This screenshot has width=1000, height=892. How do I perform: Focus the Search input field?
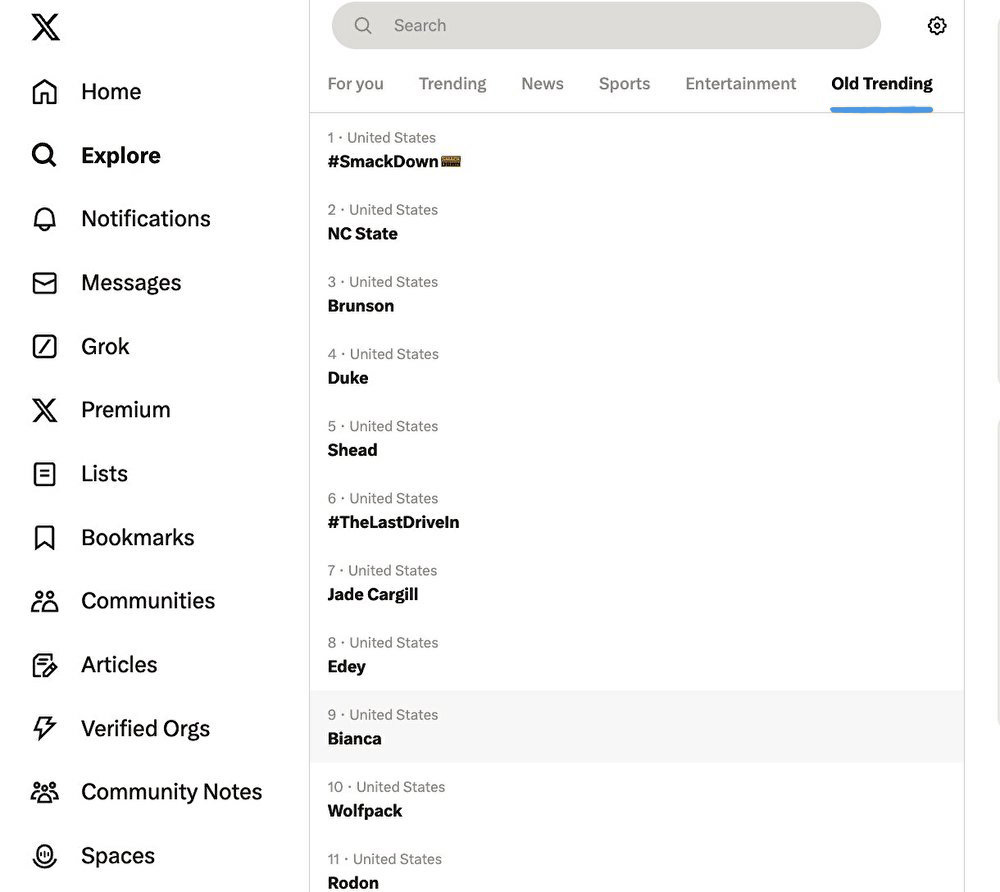pyautogui.click(x=606, y=26)
